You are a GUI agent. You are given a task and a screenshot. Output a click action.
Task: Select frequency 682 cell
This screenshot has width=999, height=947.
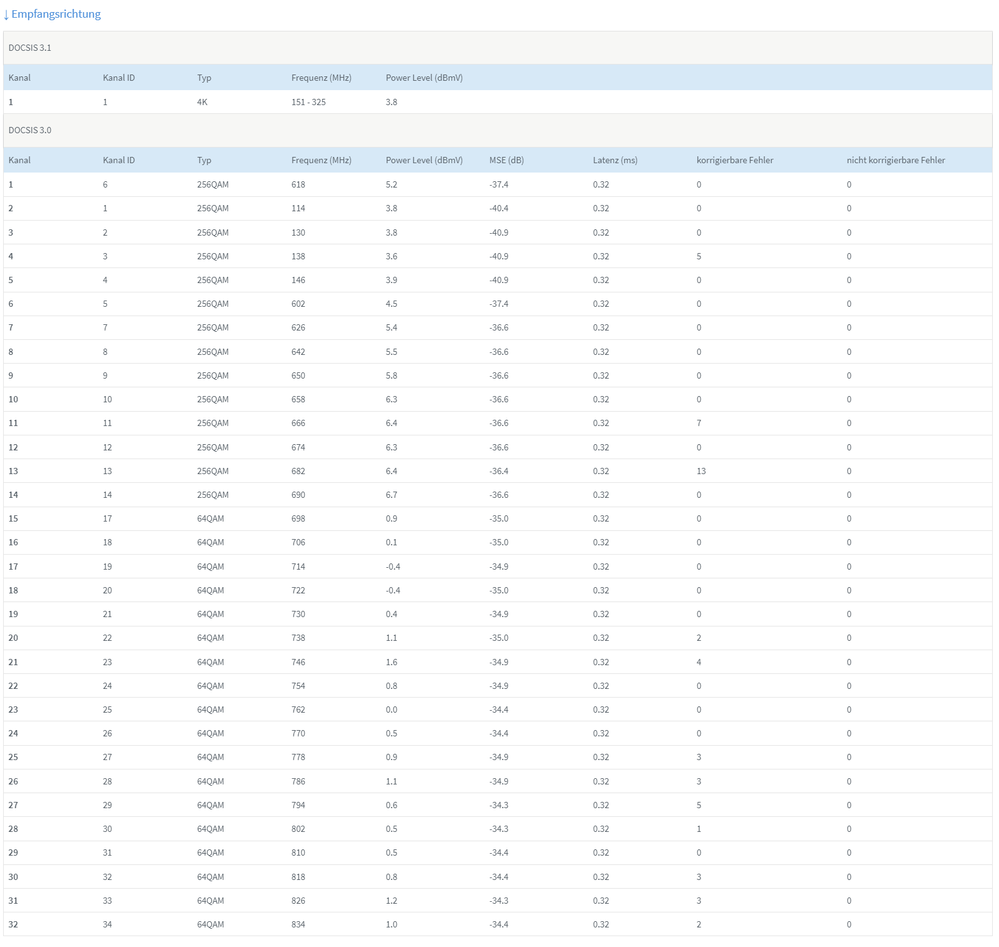tap(298, 471)
